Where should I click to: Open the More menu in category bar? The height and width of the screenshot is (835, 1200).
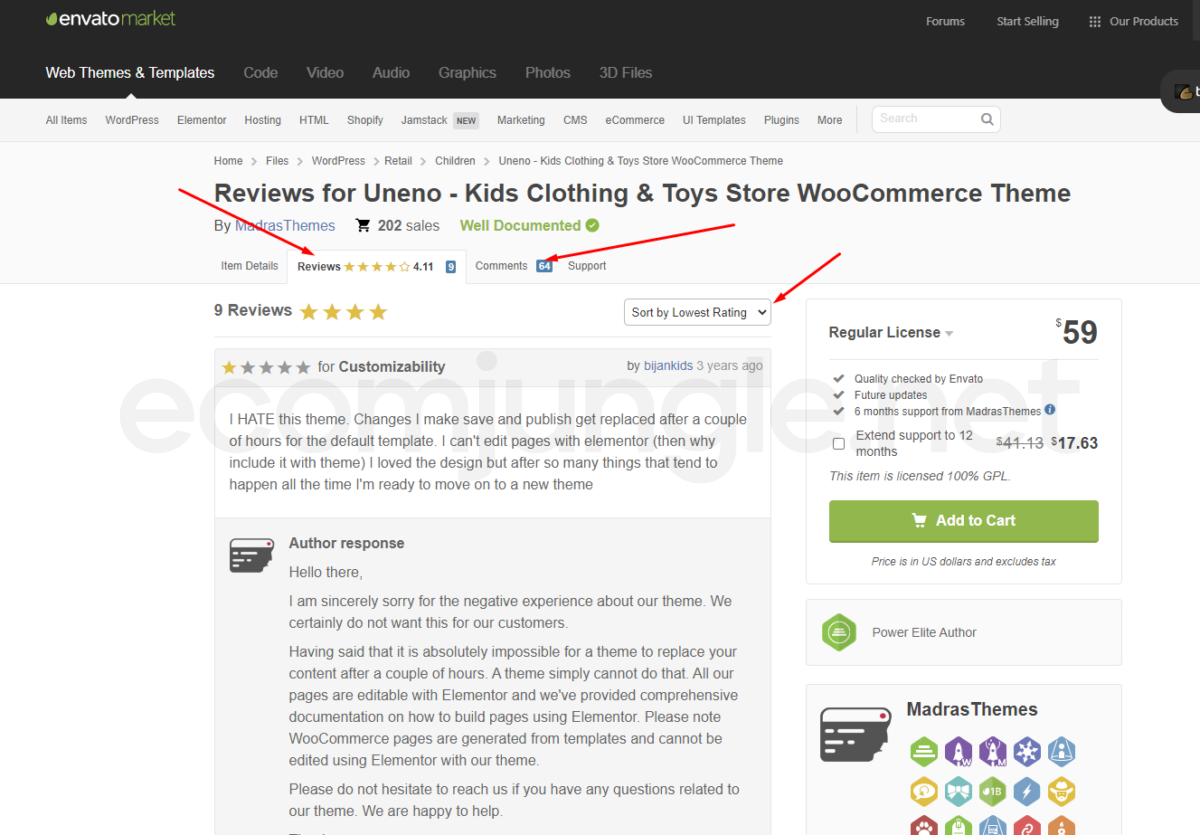(829, 120)
